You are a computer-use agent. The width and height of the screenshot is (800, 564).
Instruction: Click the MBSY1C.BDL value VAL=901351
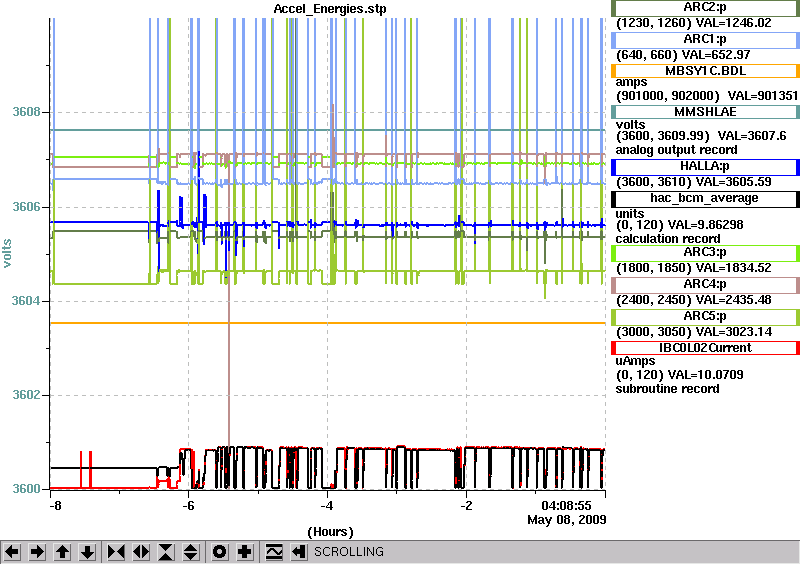[763, 96]
